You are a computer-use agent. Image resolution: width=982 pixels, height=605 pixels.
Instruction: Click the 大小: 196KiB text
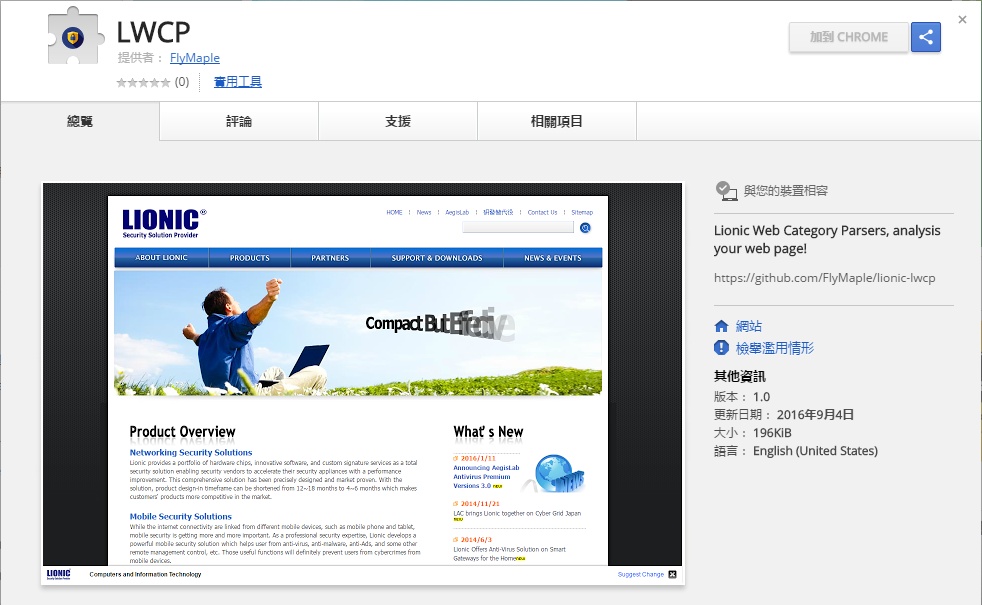coord(753,433)
